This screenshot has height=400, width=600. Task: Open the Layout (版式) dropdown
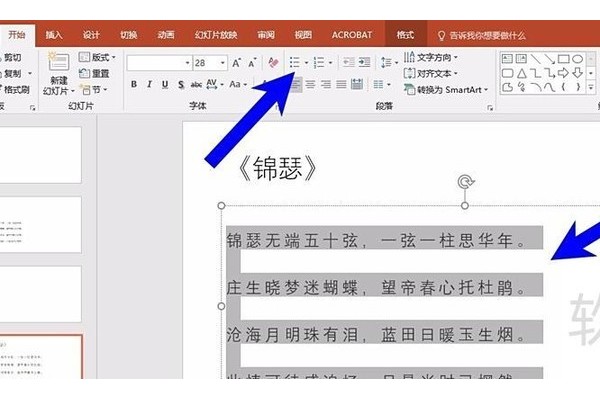(97, 57)
